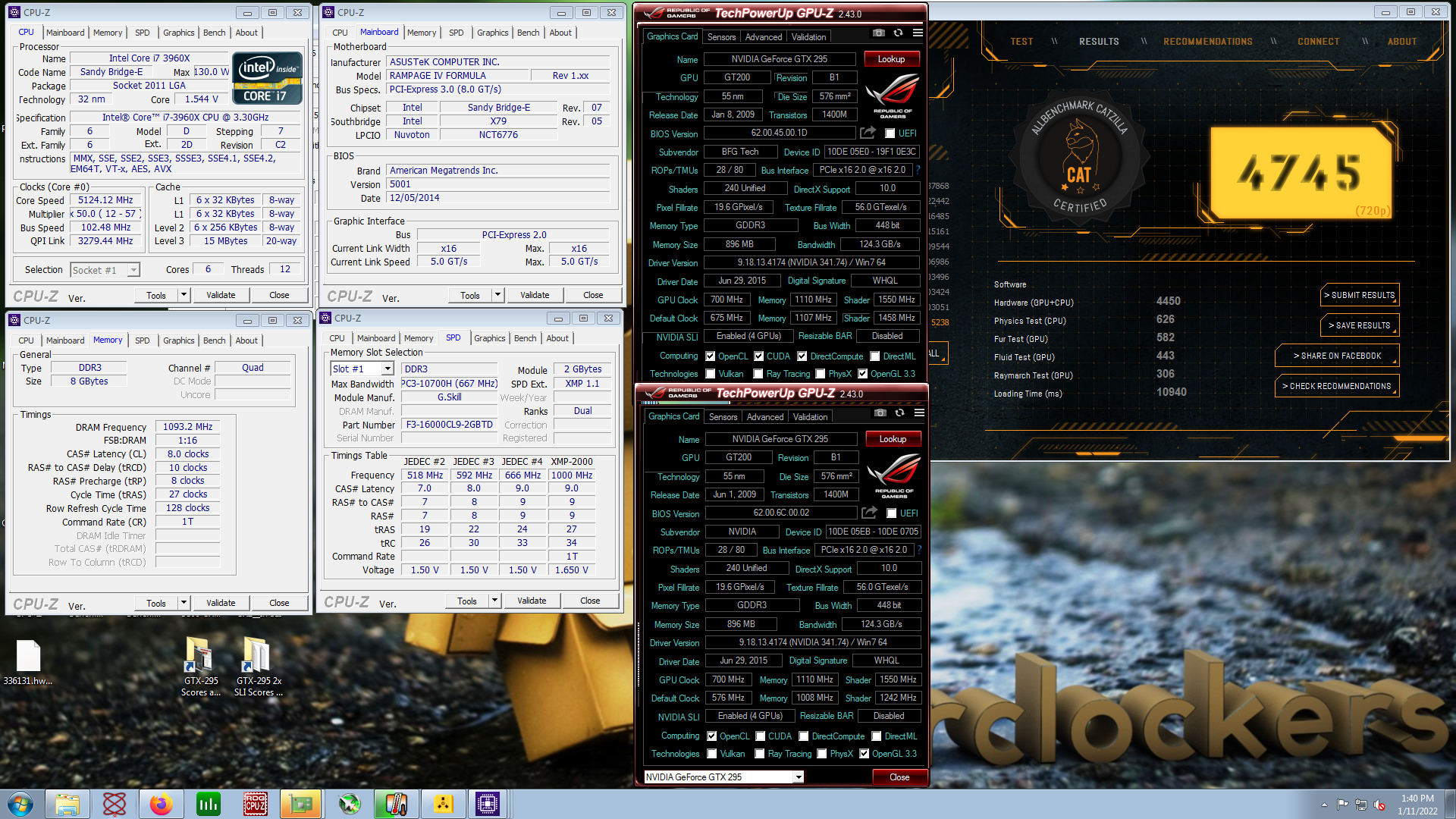Screen dimensions: 1456x819
Task: Toggle PhysX checkbox in lower GPU-Z window
Action: coord(821,754)
